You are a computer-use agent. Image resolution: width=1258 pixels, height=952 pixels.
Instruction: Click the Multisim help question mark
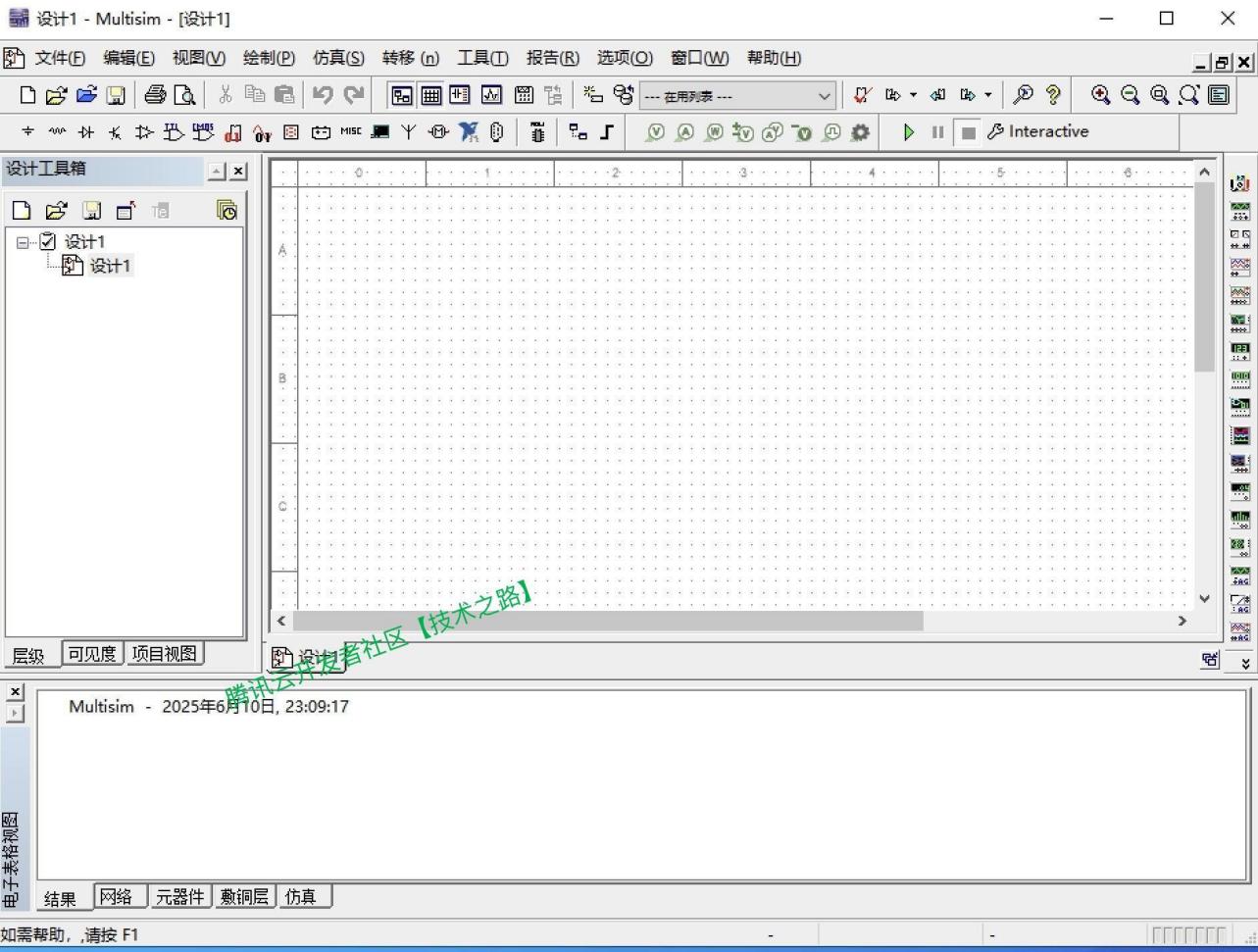(1053, 95)
